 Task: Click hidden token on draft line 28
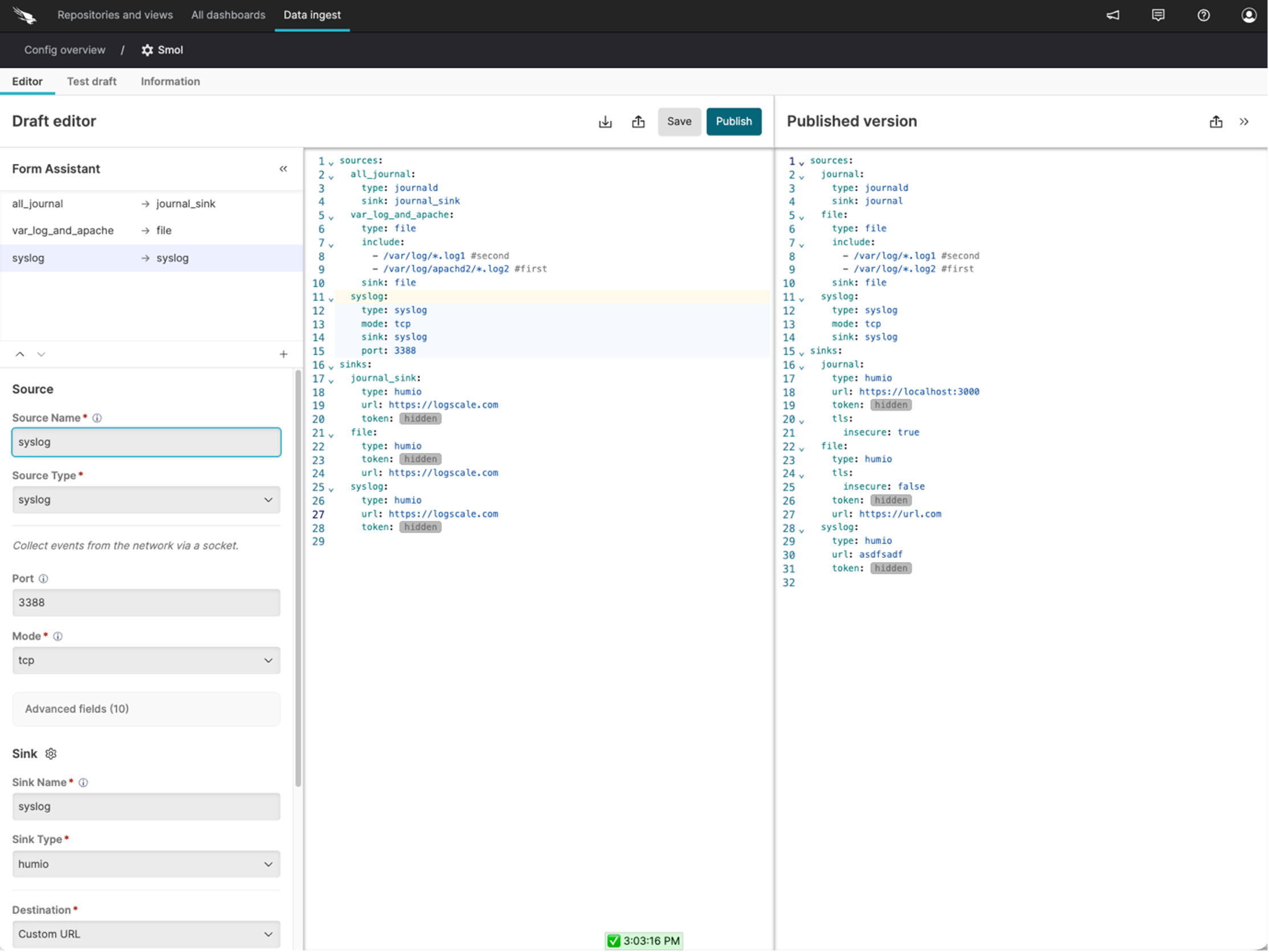tap(421, 528)
